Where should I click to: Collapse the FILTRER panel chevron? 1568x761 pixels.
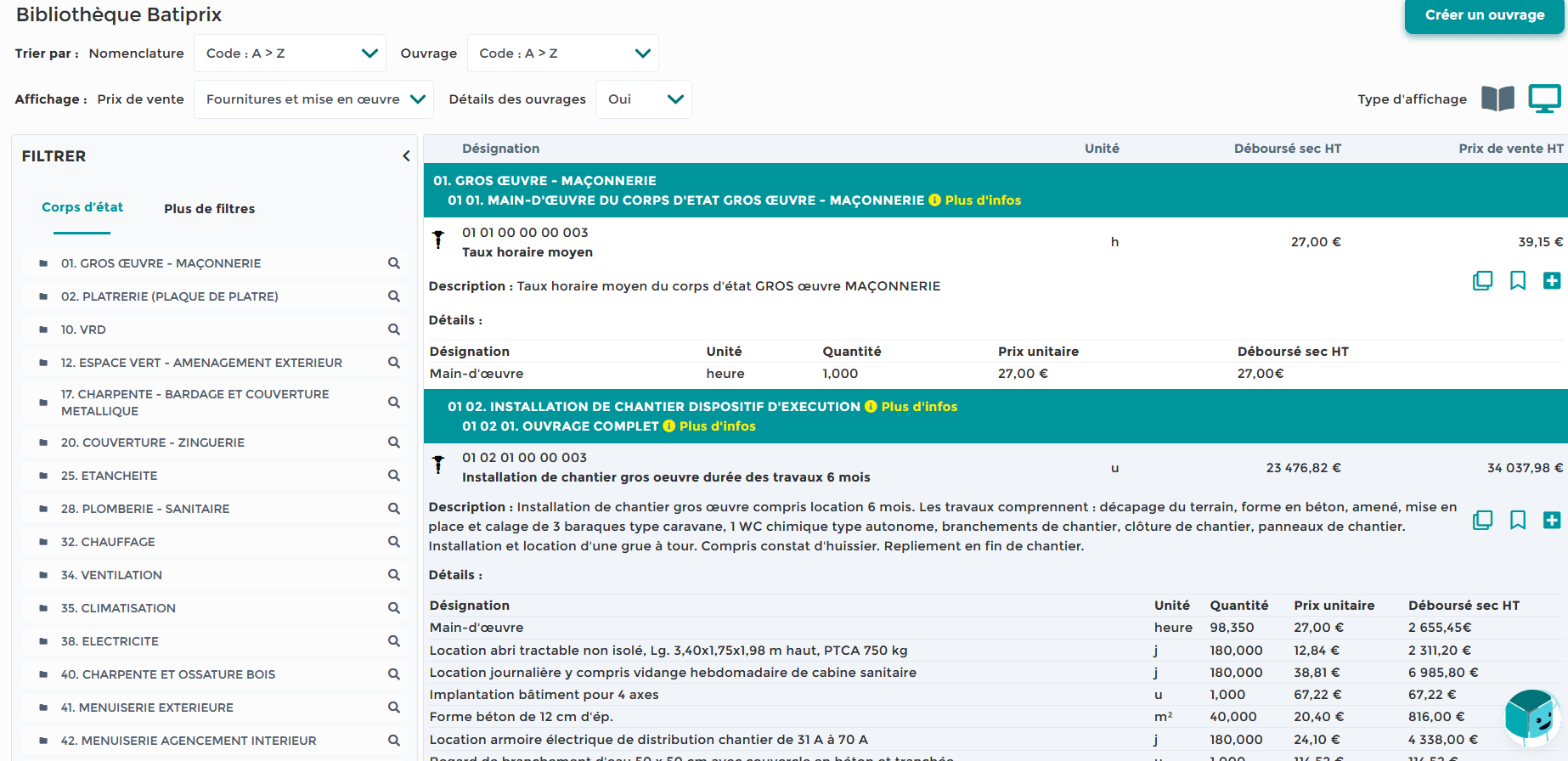click(406, 155)
